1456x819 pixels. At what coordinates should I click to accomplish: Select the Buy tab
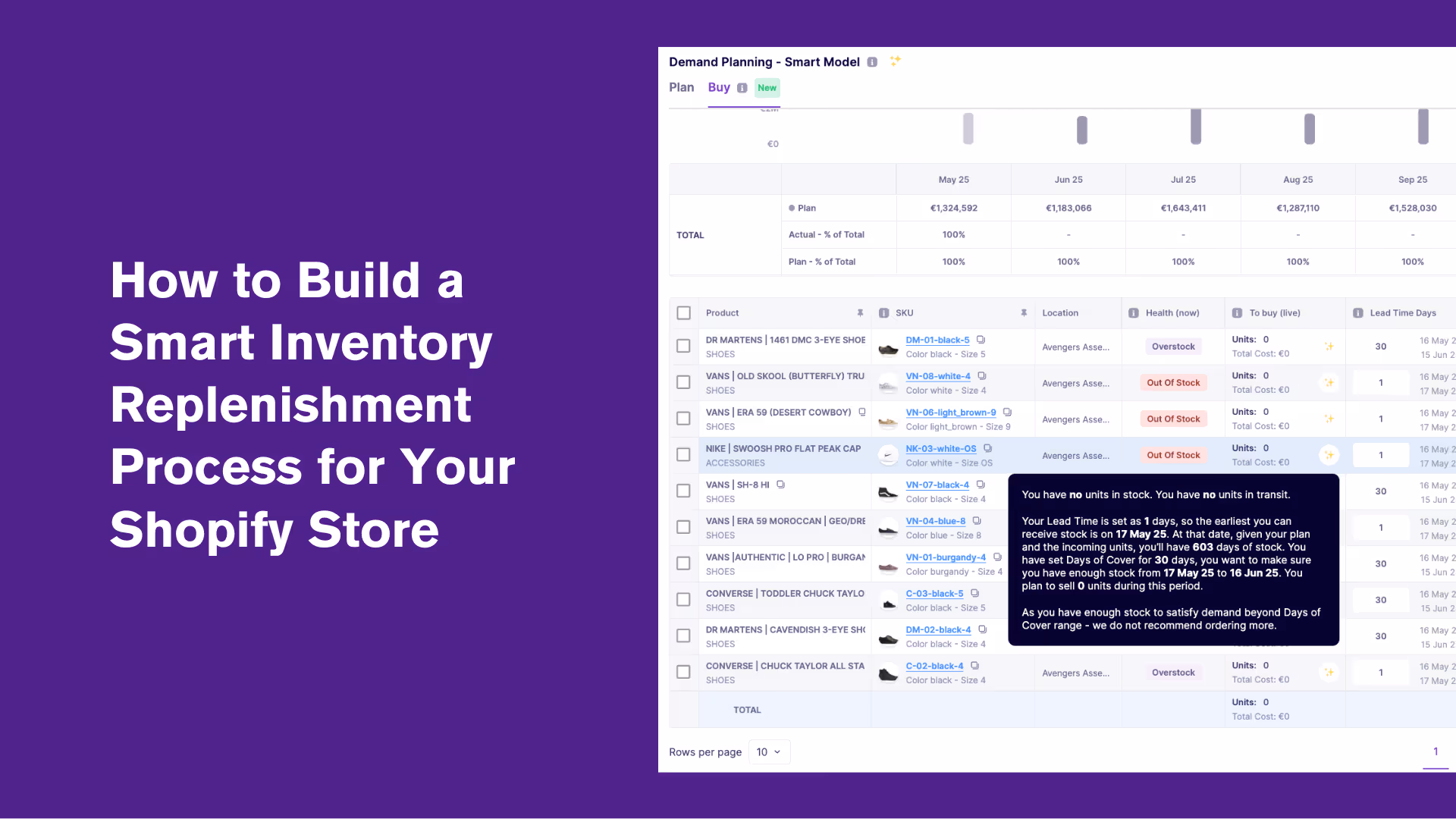click(718, 87)
